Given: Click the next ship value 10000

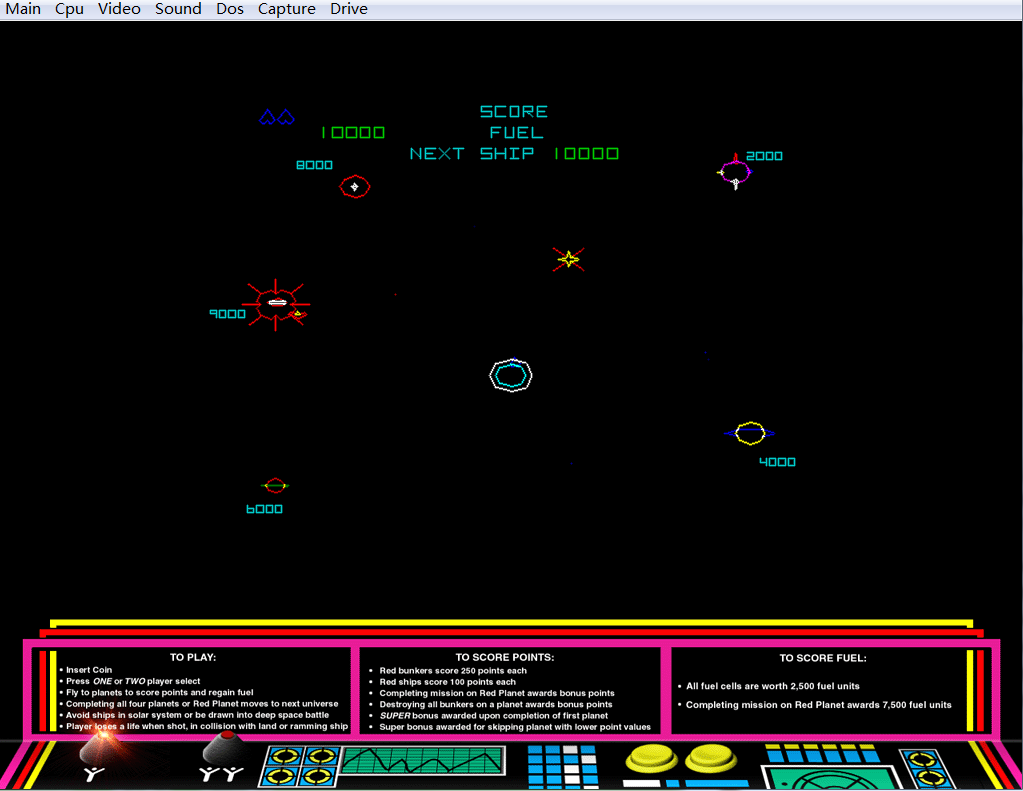Looking at the screenshot, I should (587, 153).
